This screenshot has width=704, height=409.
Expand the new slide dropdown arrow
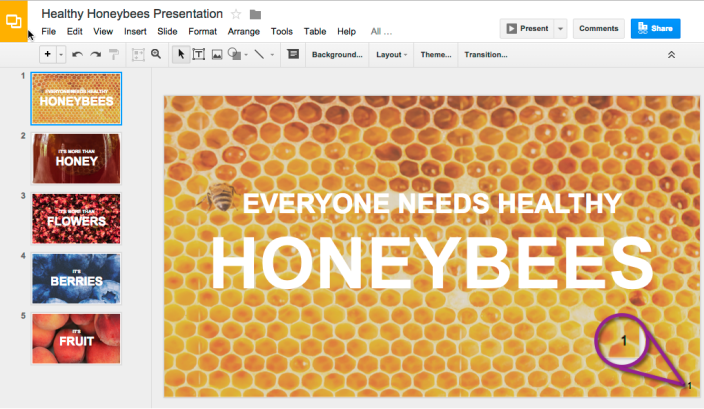62,54
